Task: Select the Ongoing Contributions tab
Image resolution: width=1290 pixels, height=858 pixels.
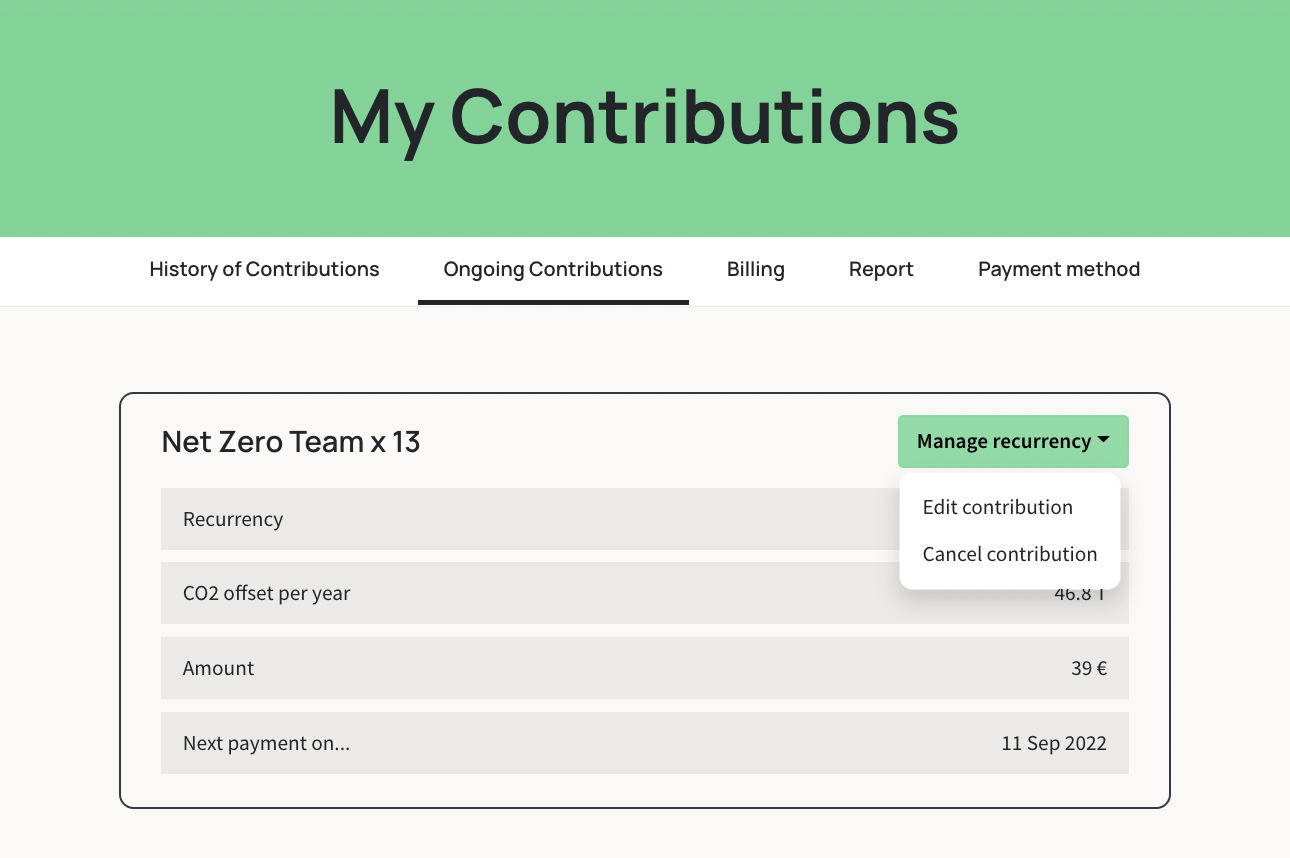Action: (x=553, y=269)
